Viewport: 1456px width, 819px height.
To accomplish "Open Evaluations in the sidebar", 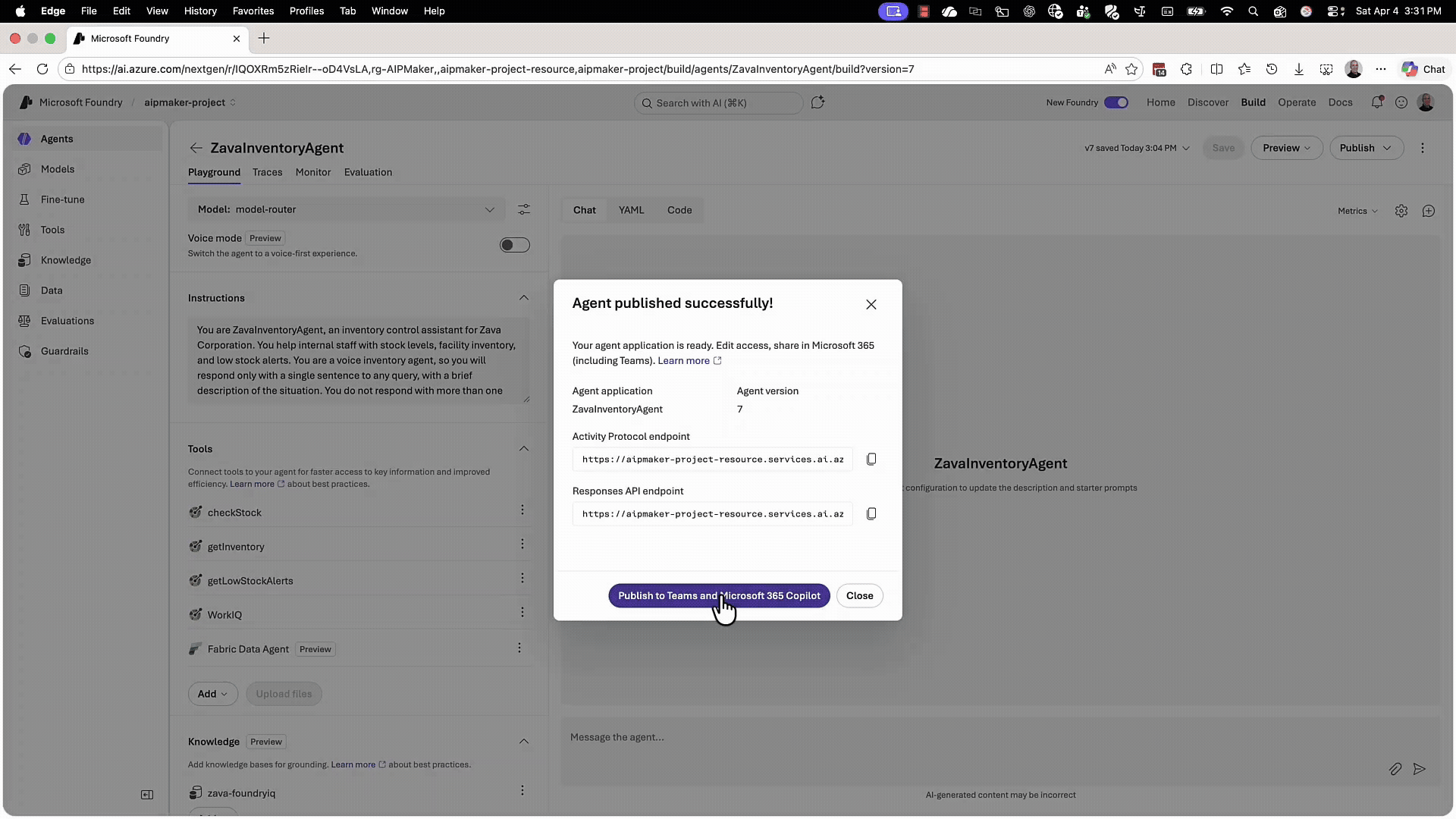I will tap(89, 321).
